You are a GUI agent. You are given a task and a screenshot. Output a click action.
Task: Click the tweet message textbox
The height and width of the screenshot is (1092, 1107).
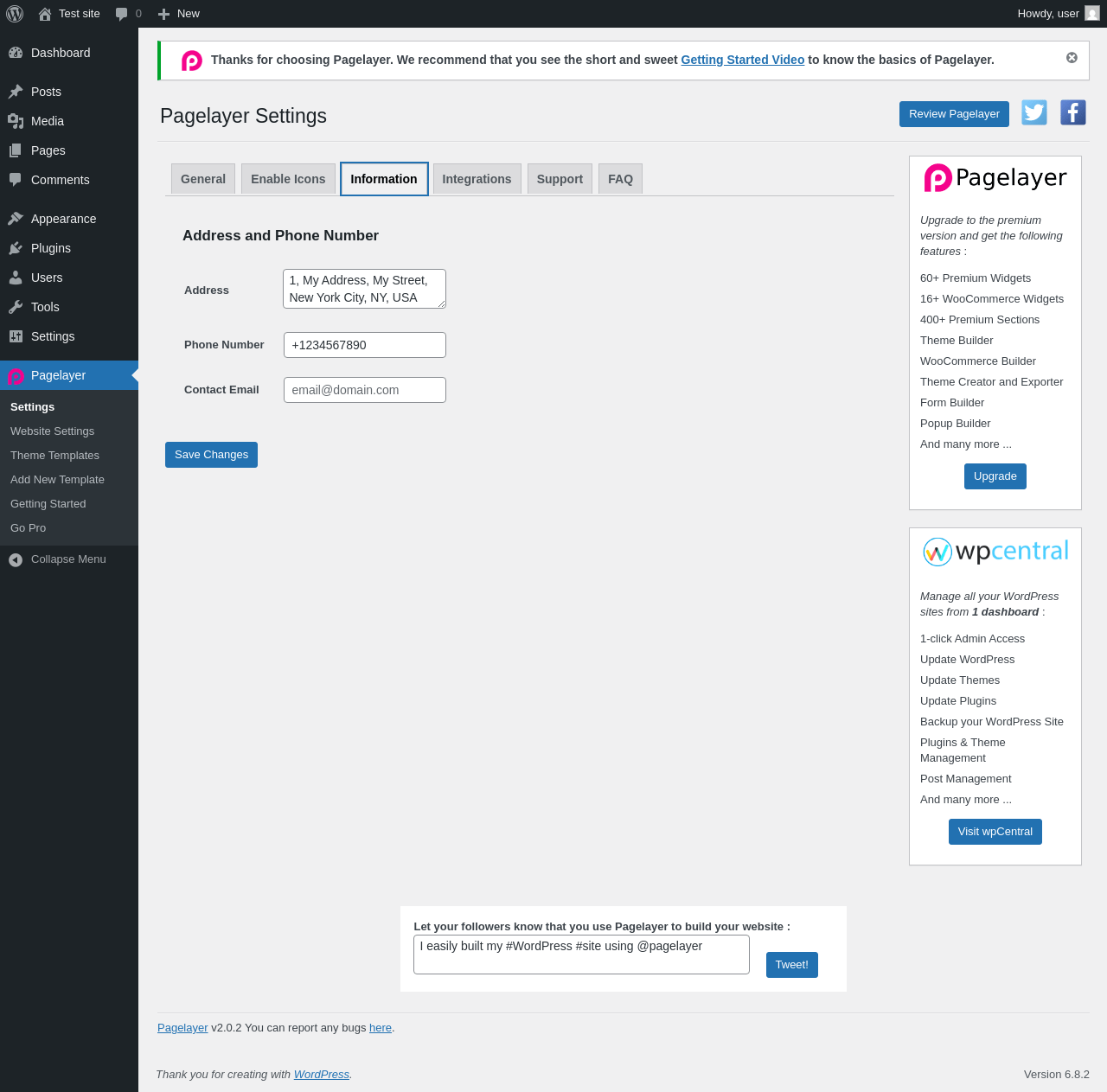pyautogui.click(x=581, y=955)
